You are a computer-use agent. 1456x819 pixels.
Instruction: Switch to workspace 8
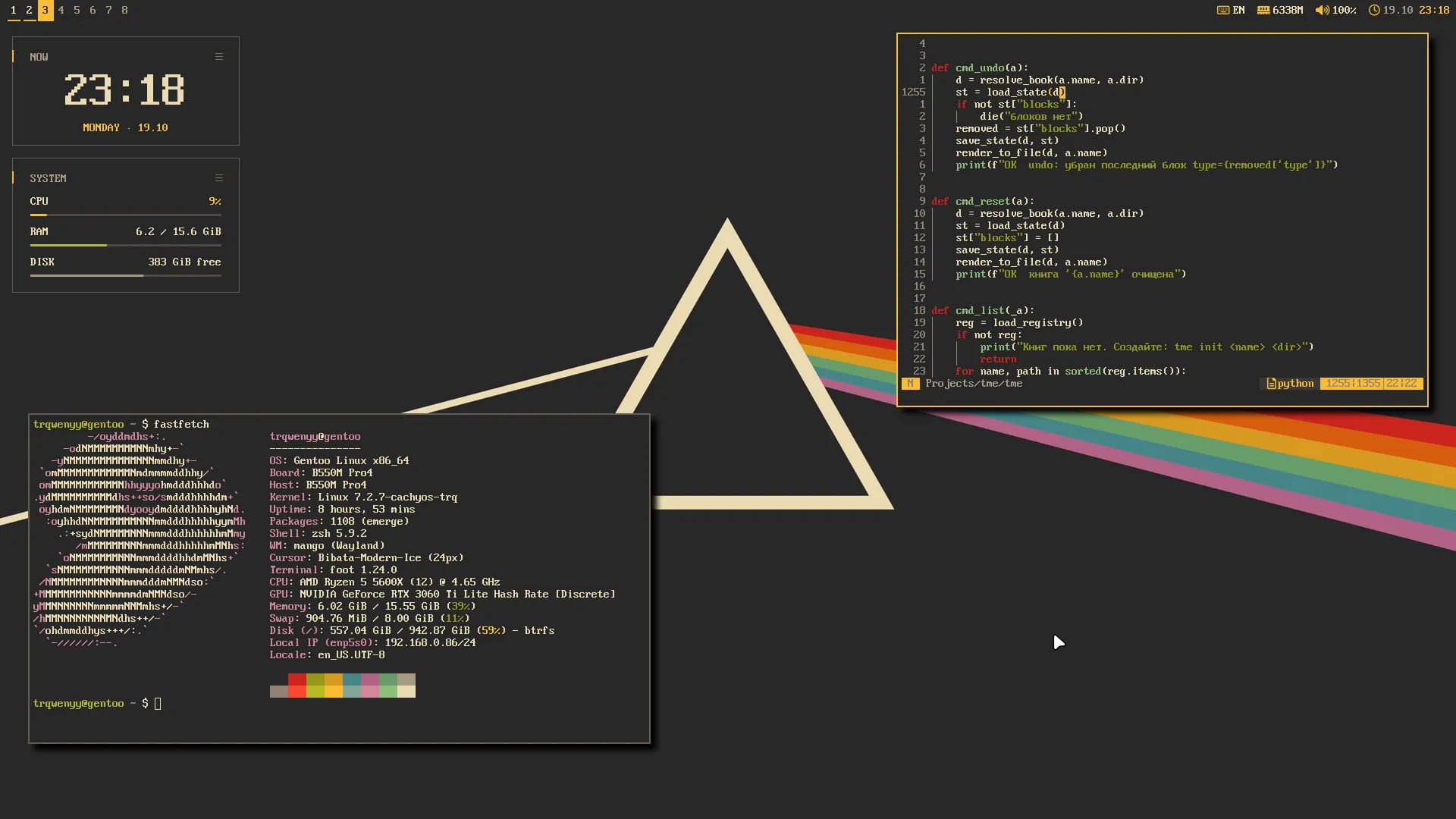click(125, 10)
